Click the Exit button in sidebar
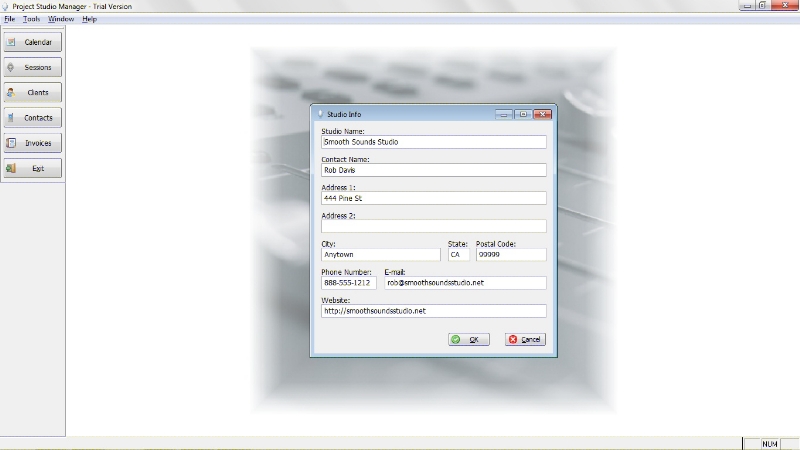The image size is (800, 450). (33, 168)
